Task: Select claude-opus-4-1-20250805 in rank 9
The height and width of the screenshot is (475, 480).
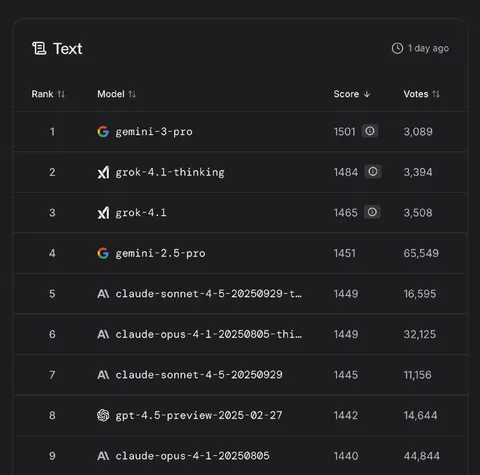Action: [192, 456]
